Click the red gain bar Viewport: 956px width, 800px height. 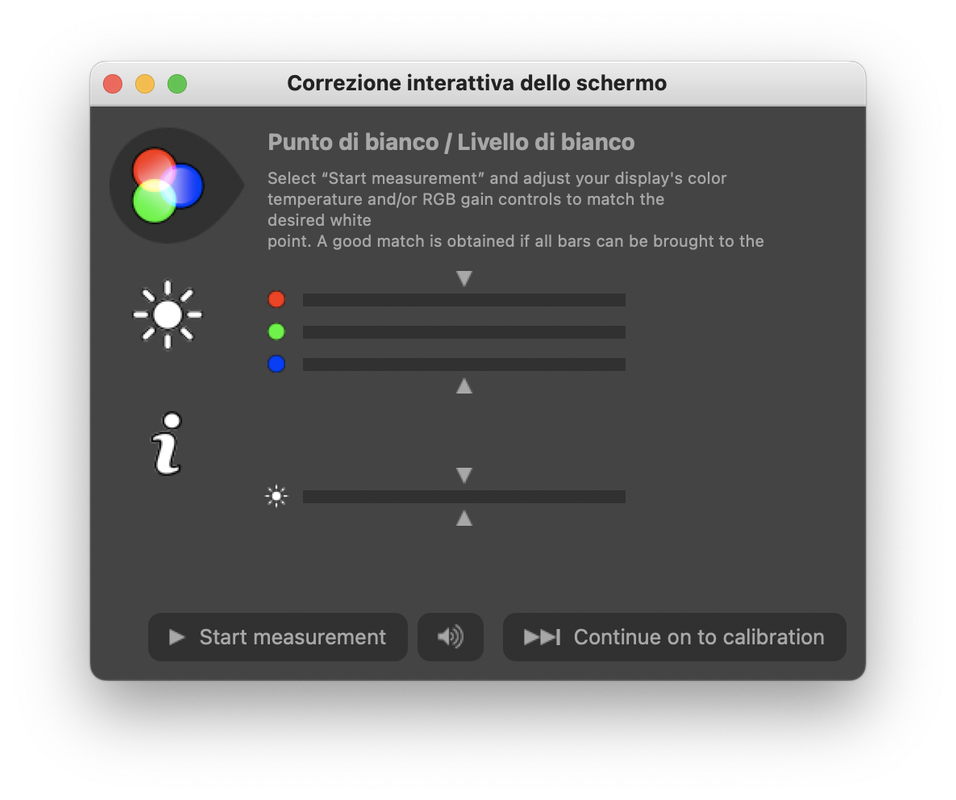coord(464,300)
